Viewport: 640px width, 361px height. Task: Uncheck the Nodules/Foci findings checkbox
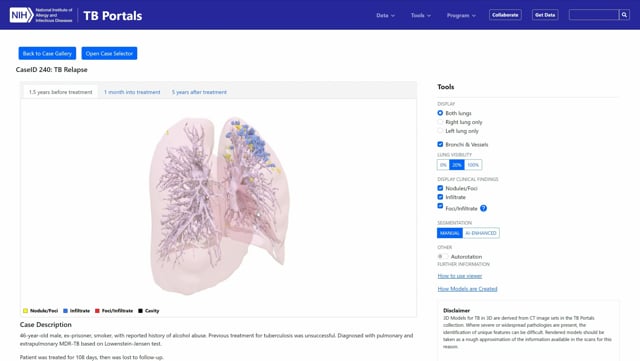pyautogui.click(x=440, y=188)
